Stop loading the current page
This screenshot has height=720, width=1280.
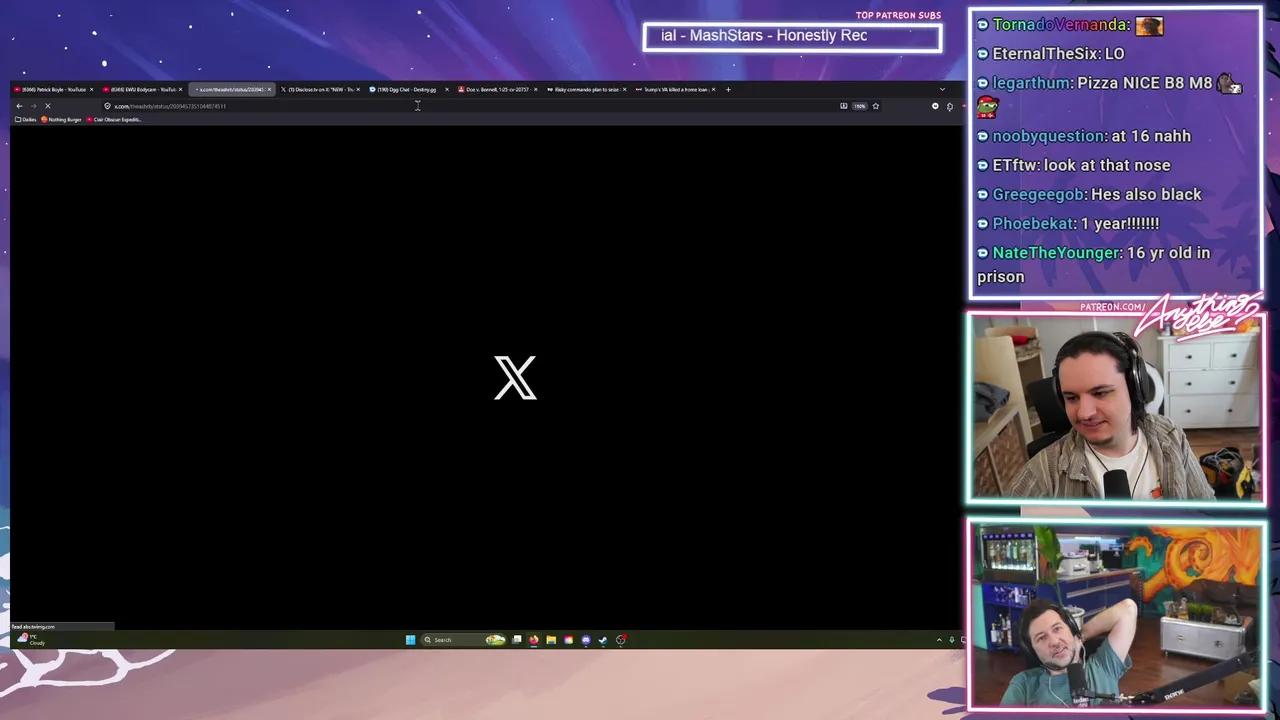click(47, 106)
